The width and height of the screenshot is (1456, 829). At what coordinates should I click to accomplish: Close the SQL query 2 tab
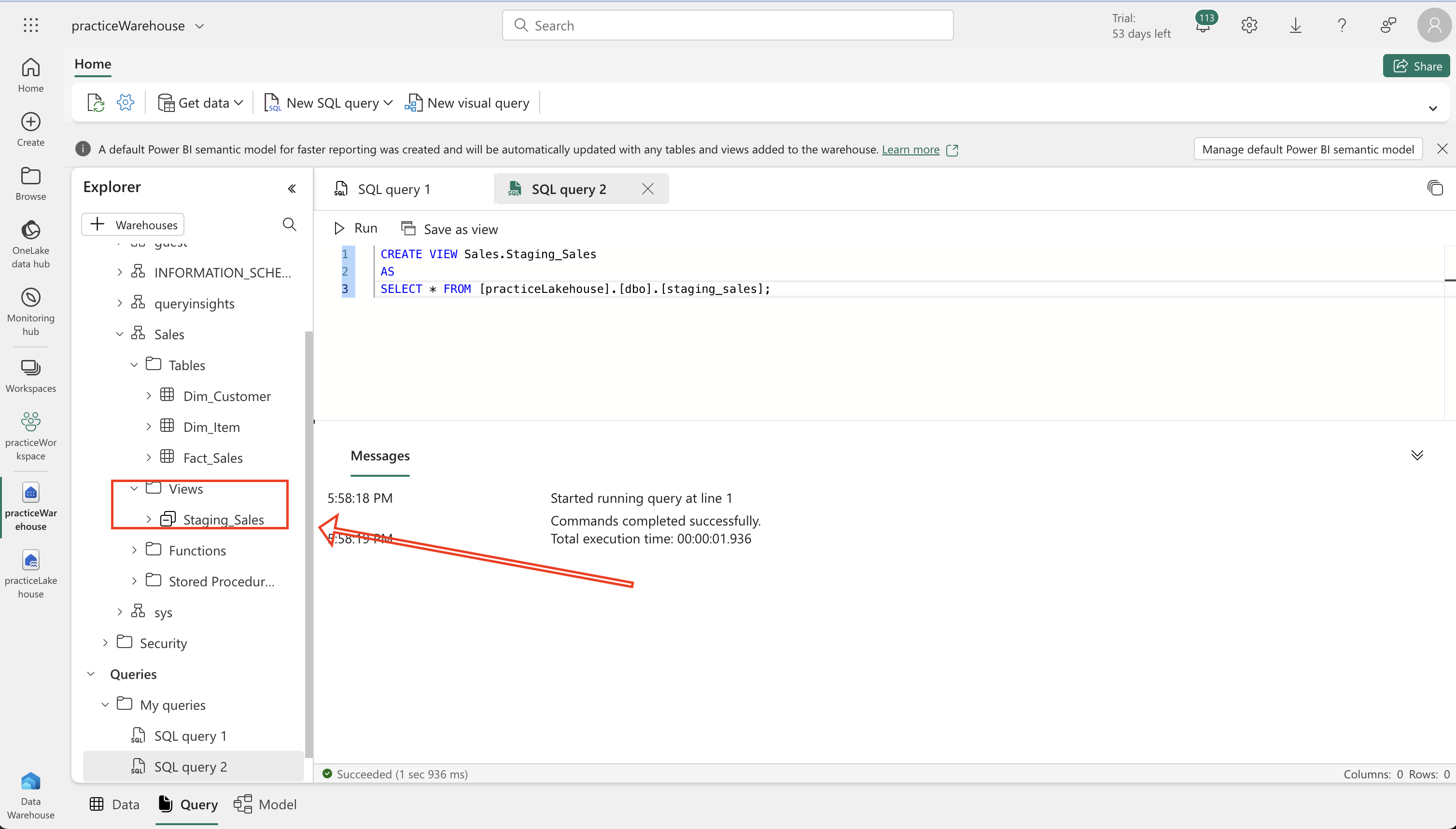click(648, 189)
